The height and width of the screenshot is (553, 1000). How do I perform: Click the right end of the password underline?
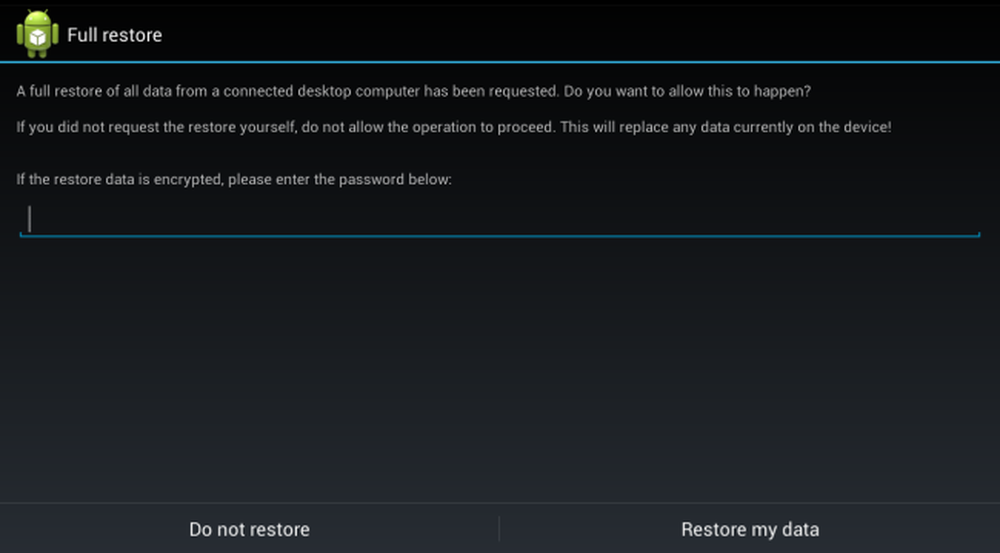978,235
